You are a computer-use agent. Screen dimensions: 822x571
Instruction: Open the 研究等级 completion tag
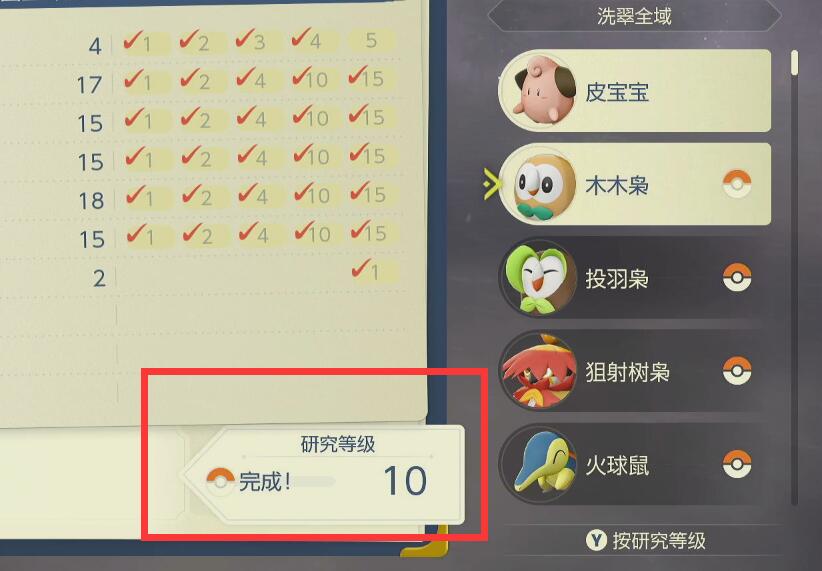coord(324,475)
